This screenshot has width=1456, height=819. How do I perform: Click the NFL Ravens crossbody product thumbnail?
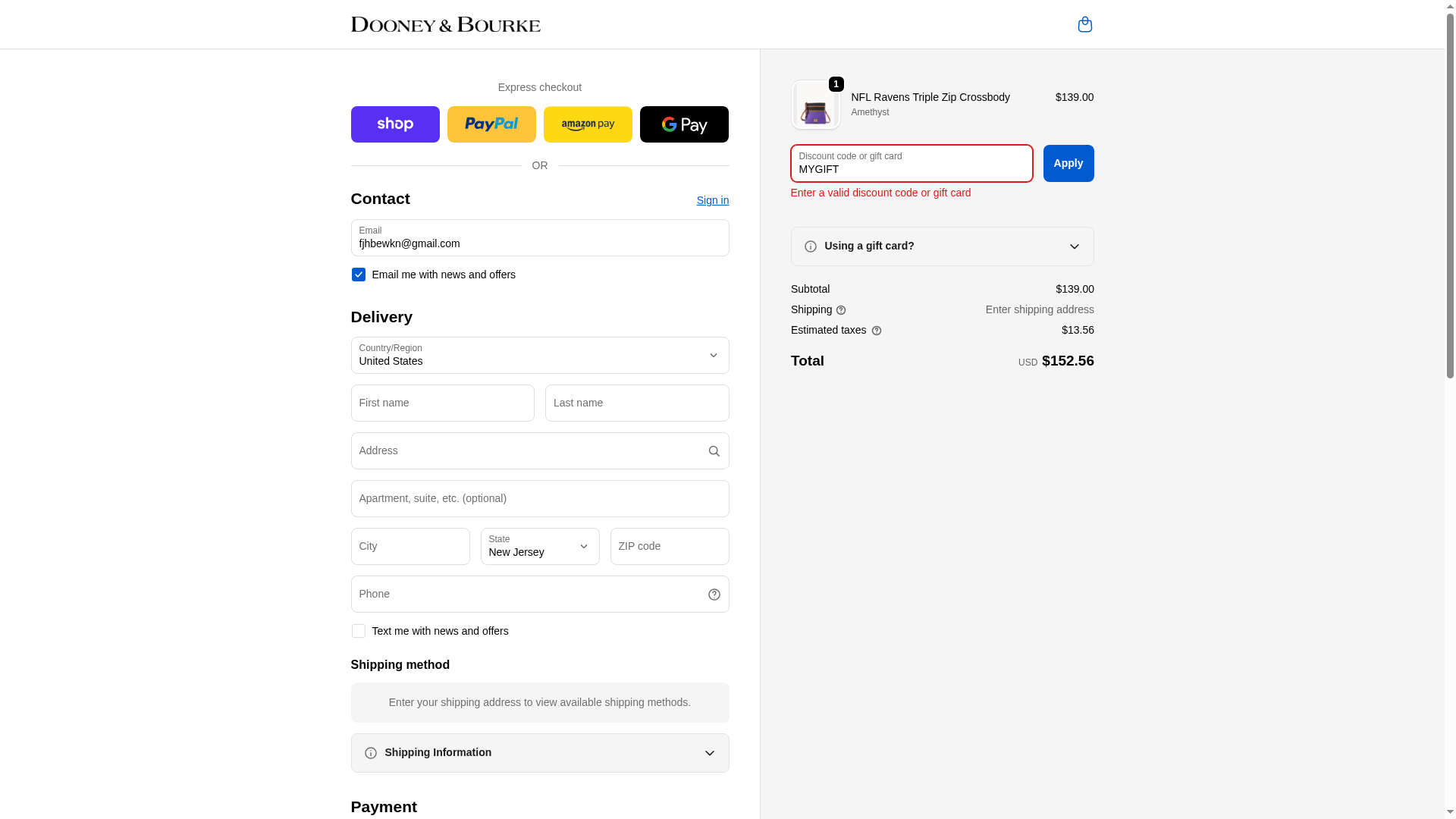[x=816, y=105]
